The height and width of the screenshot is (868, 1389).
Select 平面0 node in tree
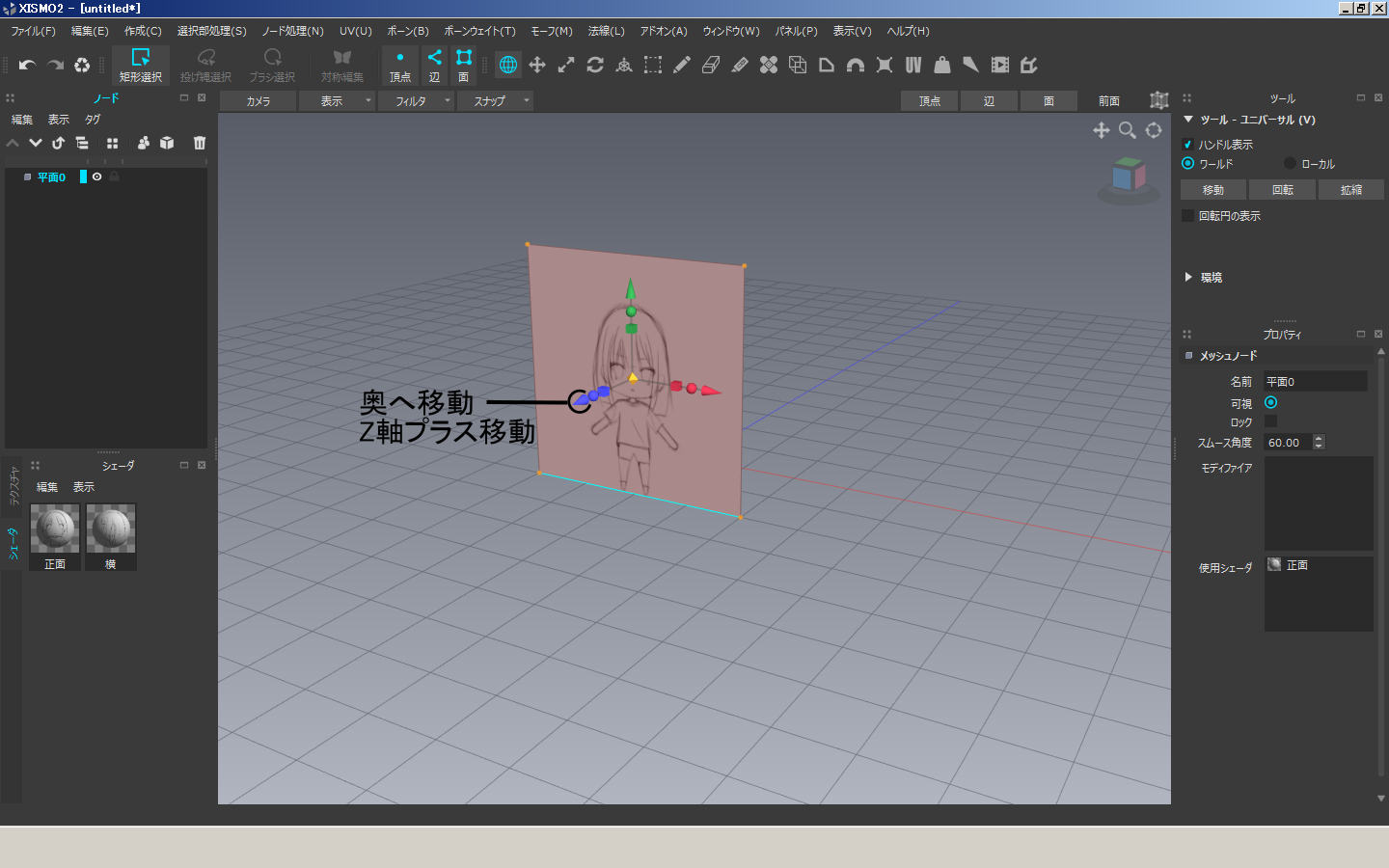51,177
